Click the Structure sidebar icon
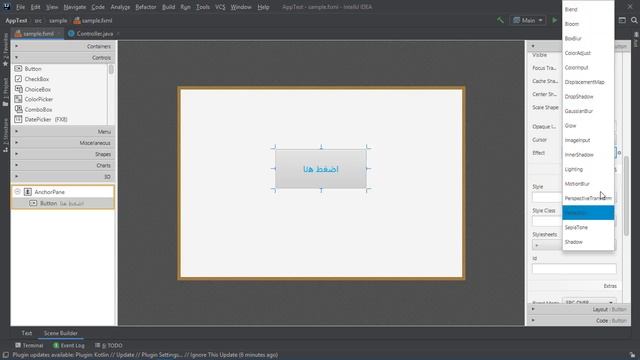 (5, 149)
